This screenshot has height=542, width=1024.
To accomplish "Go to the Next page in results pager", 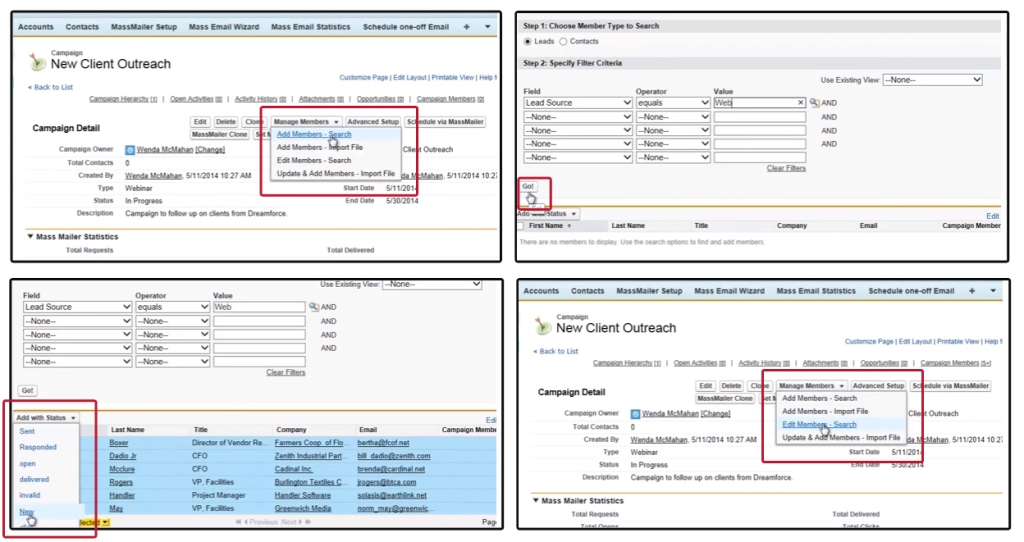I will (x=289, y=522).
